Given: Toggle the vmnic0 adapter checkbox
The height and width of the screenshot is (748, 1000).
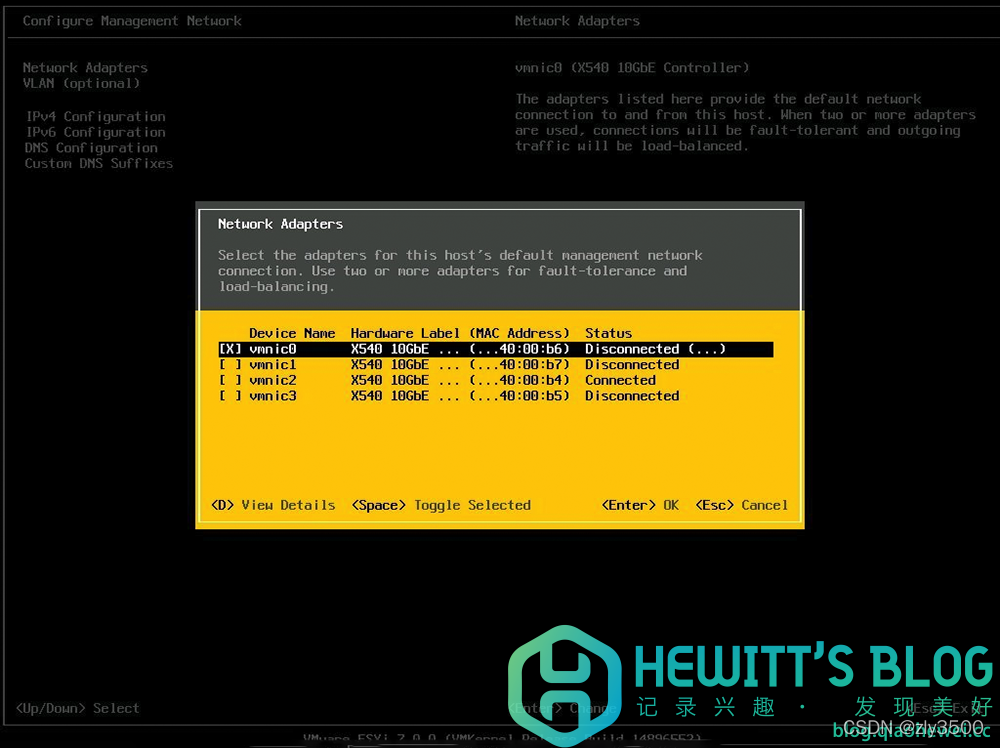Looking at the screenshot, I should (x=230, y=349).
